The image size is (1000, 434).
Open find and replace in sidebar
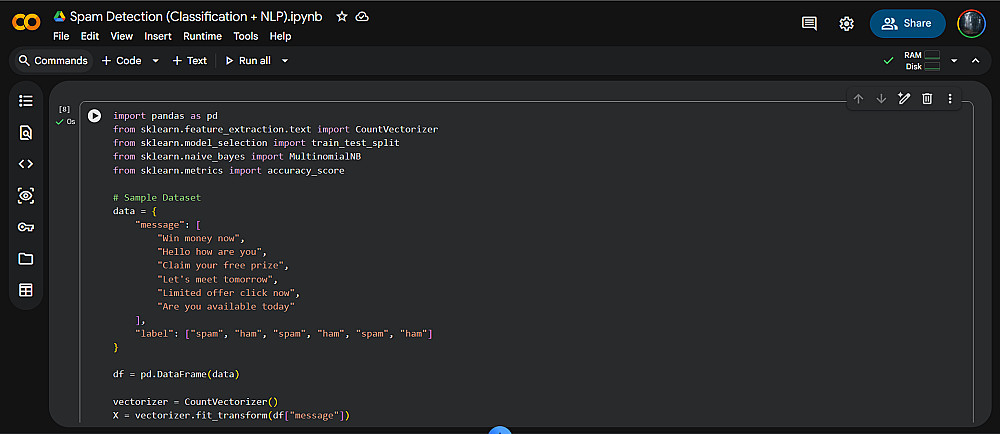[26, 132]
